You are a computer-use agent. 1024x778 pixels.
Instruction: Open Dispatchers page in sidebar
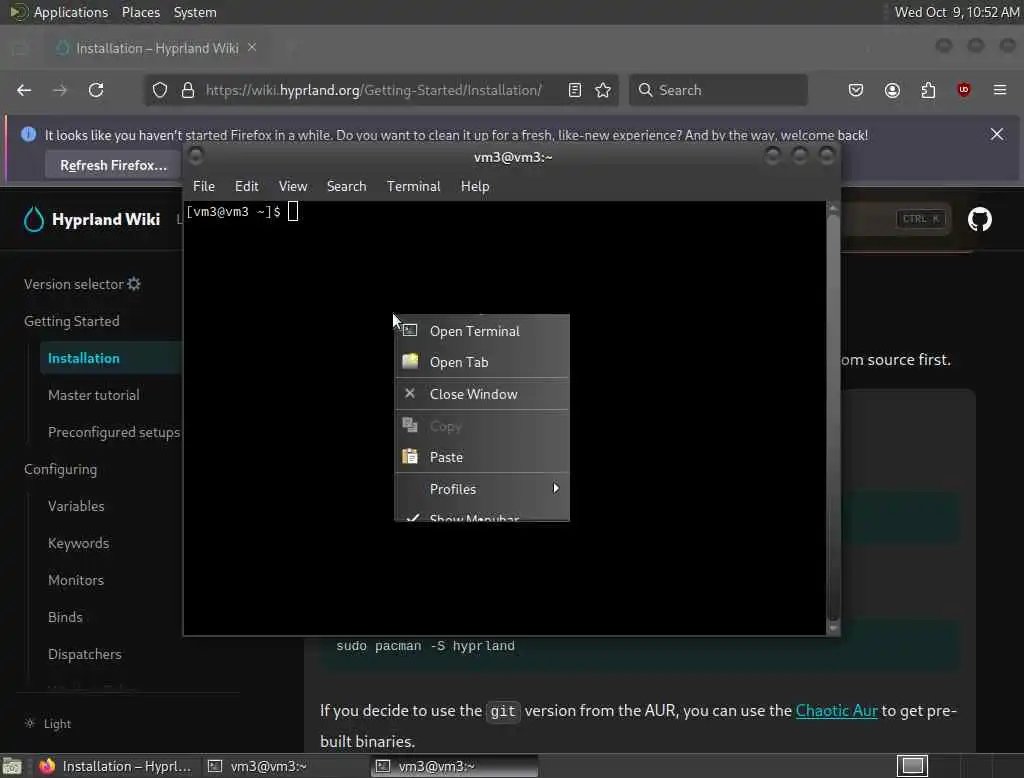click(x=85, y=654)
